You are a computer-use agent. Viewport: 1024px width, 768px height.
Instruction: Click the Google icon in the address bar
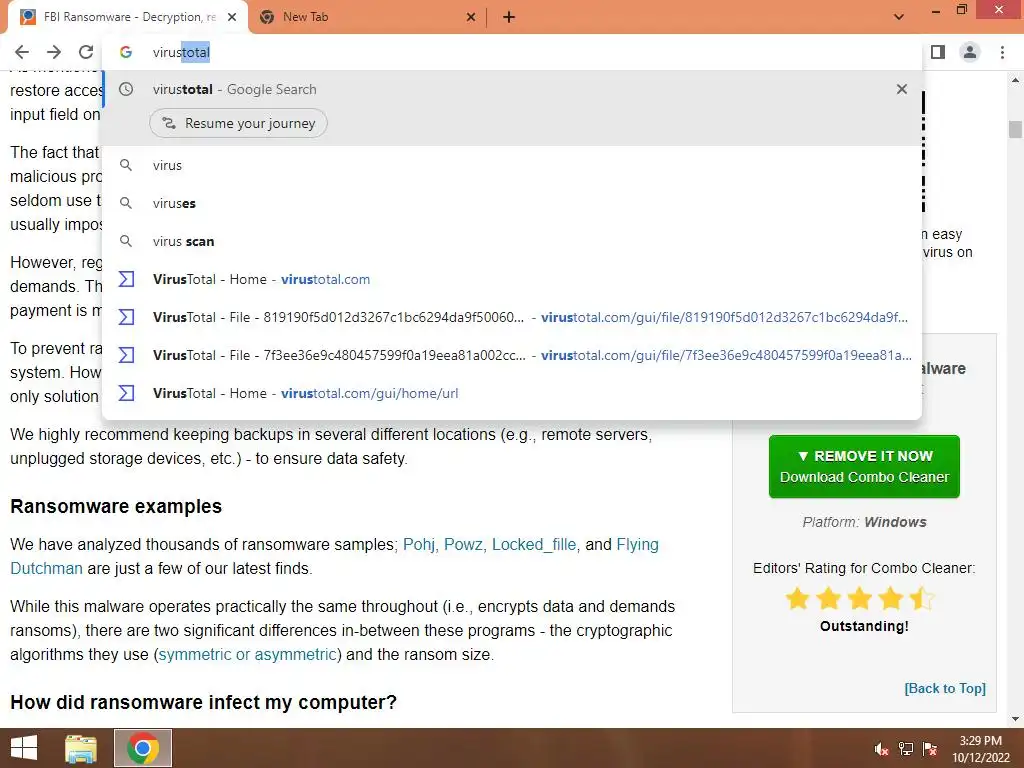coord(126,52)
